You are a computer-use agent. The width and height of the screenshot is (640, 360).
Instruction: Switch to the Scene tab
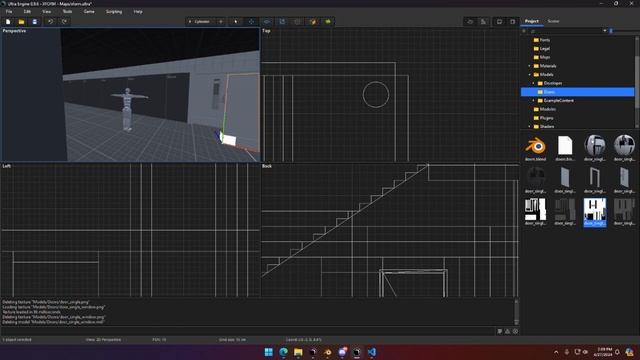553,21
